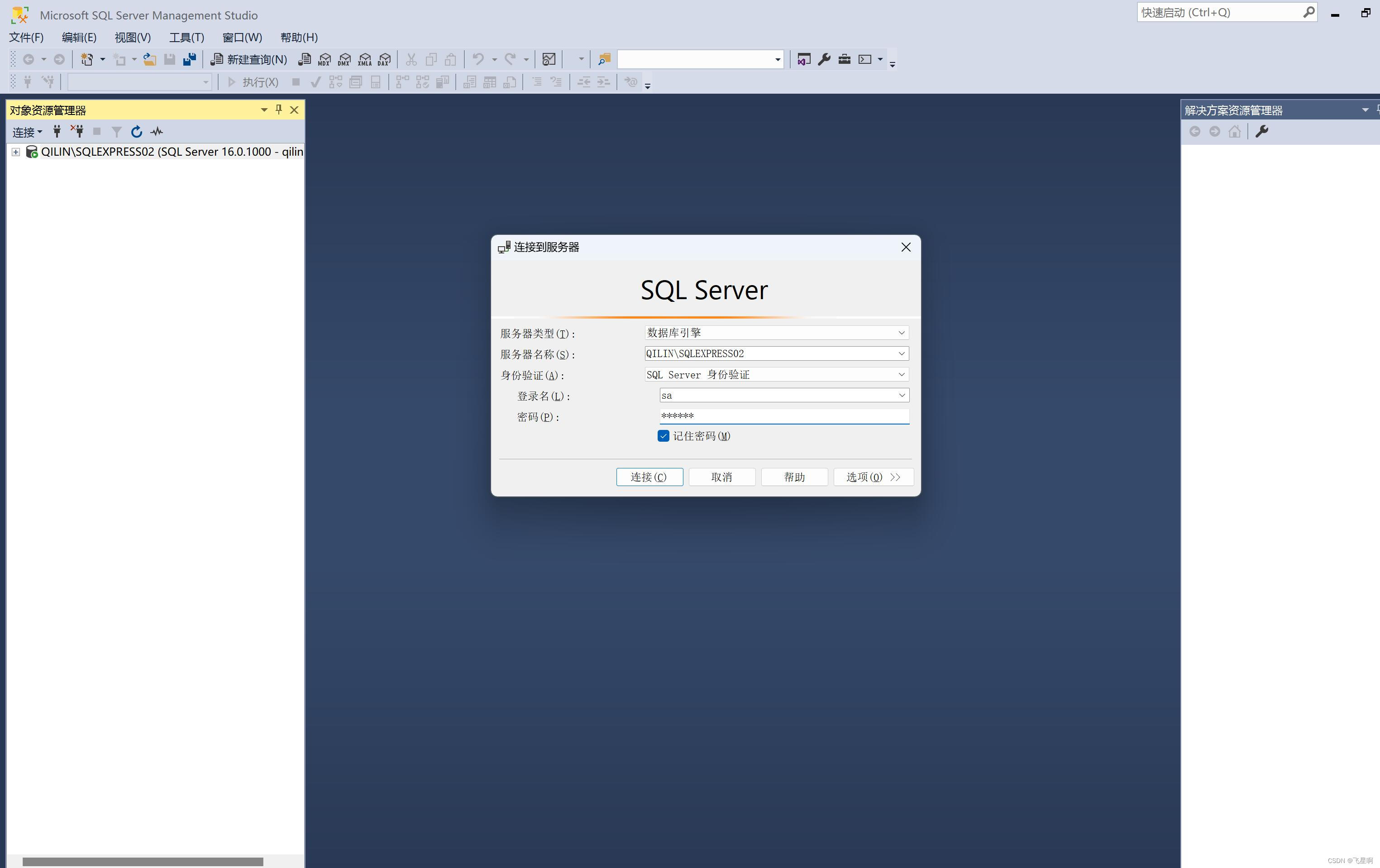Click the 新建查询(N) new query button
This screenshot has width=1380, height=868.
(249, 60)
